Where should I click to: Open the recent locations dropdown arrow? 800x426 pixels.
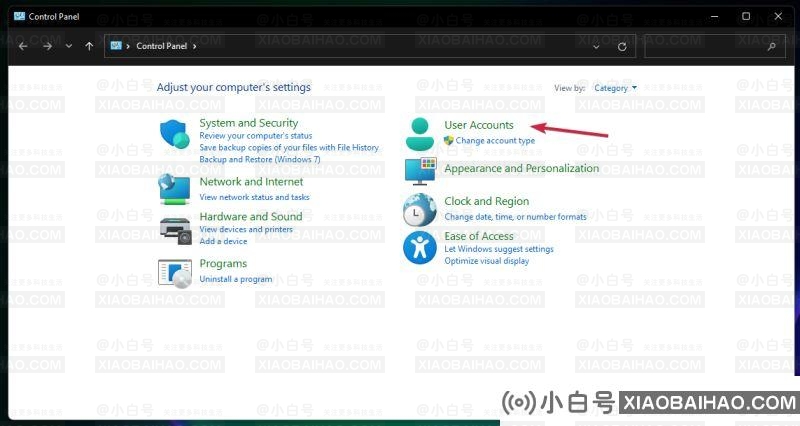[x=68, y=46]
